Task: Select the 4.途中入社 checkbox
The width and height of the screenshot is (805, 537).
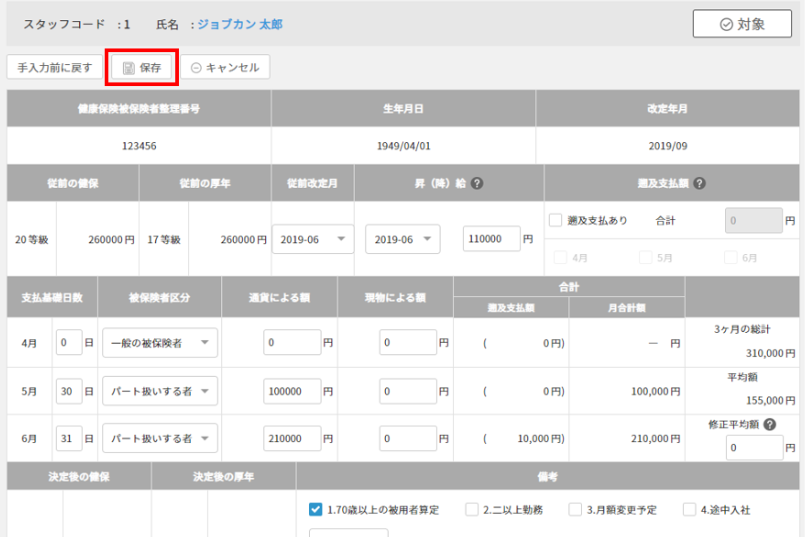Action: 690,509
